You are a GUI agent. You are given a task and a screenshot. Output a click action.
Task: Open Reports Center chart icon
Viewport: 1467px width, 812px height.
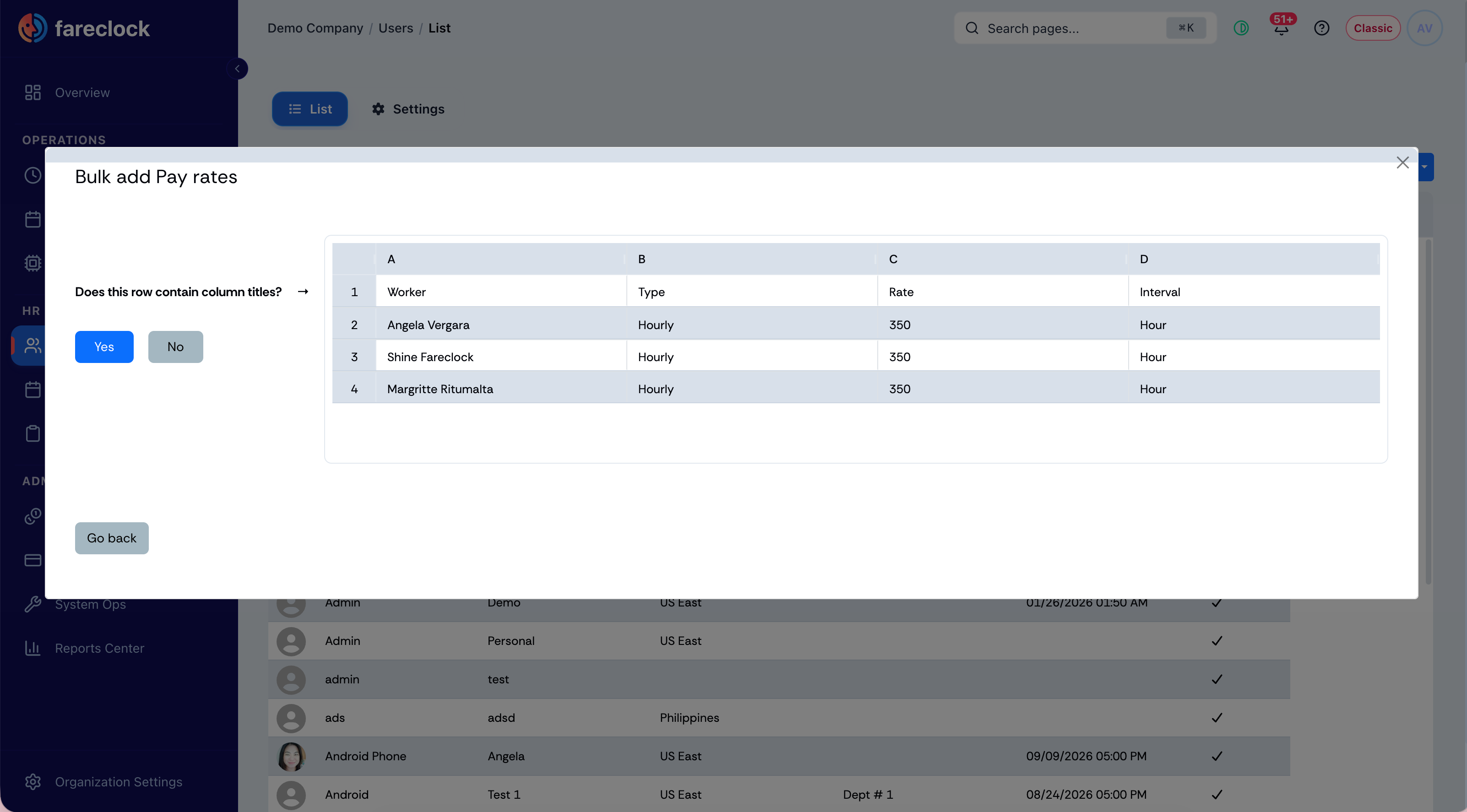[x=33, y=648]
